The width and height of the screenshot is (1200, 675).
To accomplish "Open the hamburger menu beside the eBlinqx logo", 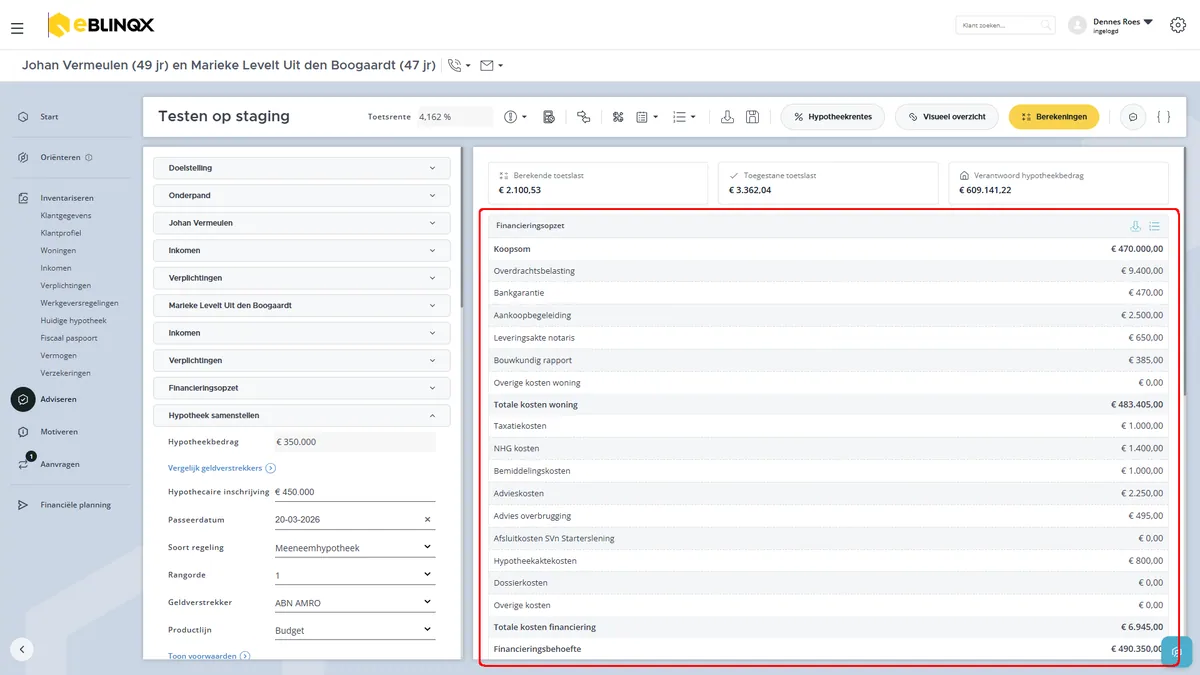I will point(17,28).
